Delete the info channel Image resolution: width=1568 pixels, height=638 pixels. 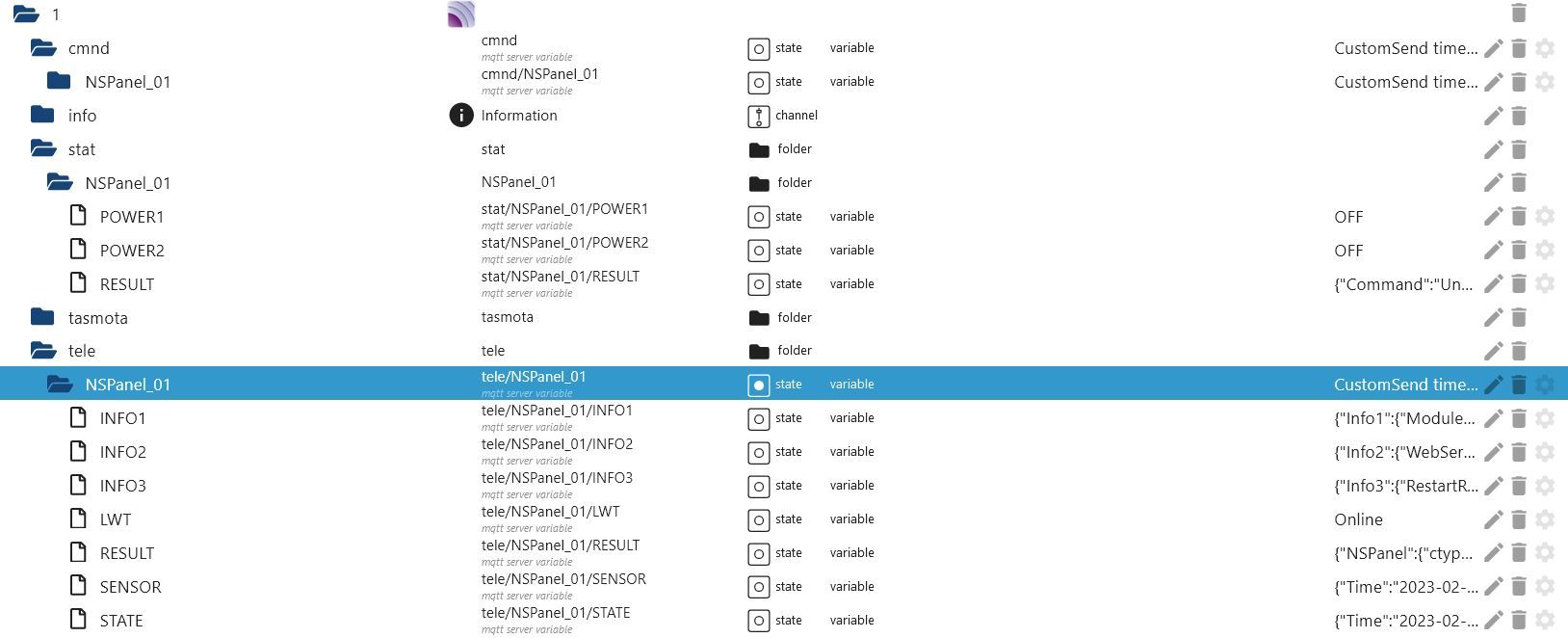1519,116
